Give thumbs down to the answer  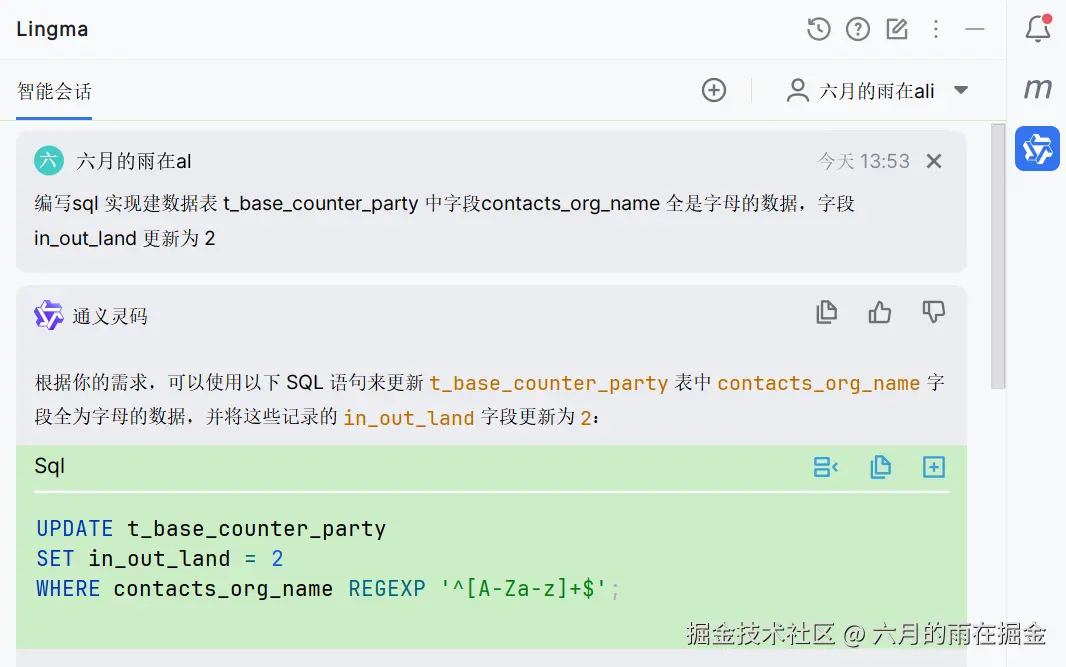933,312
